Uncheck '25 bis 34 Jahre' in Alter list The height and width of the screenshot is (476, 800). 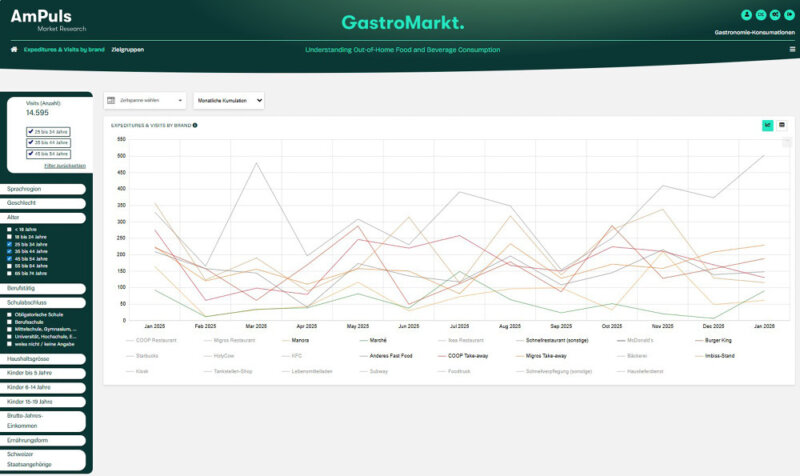(9, 244)
